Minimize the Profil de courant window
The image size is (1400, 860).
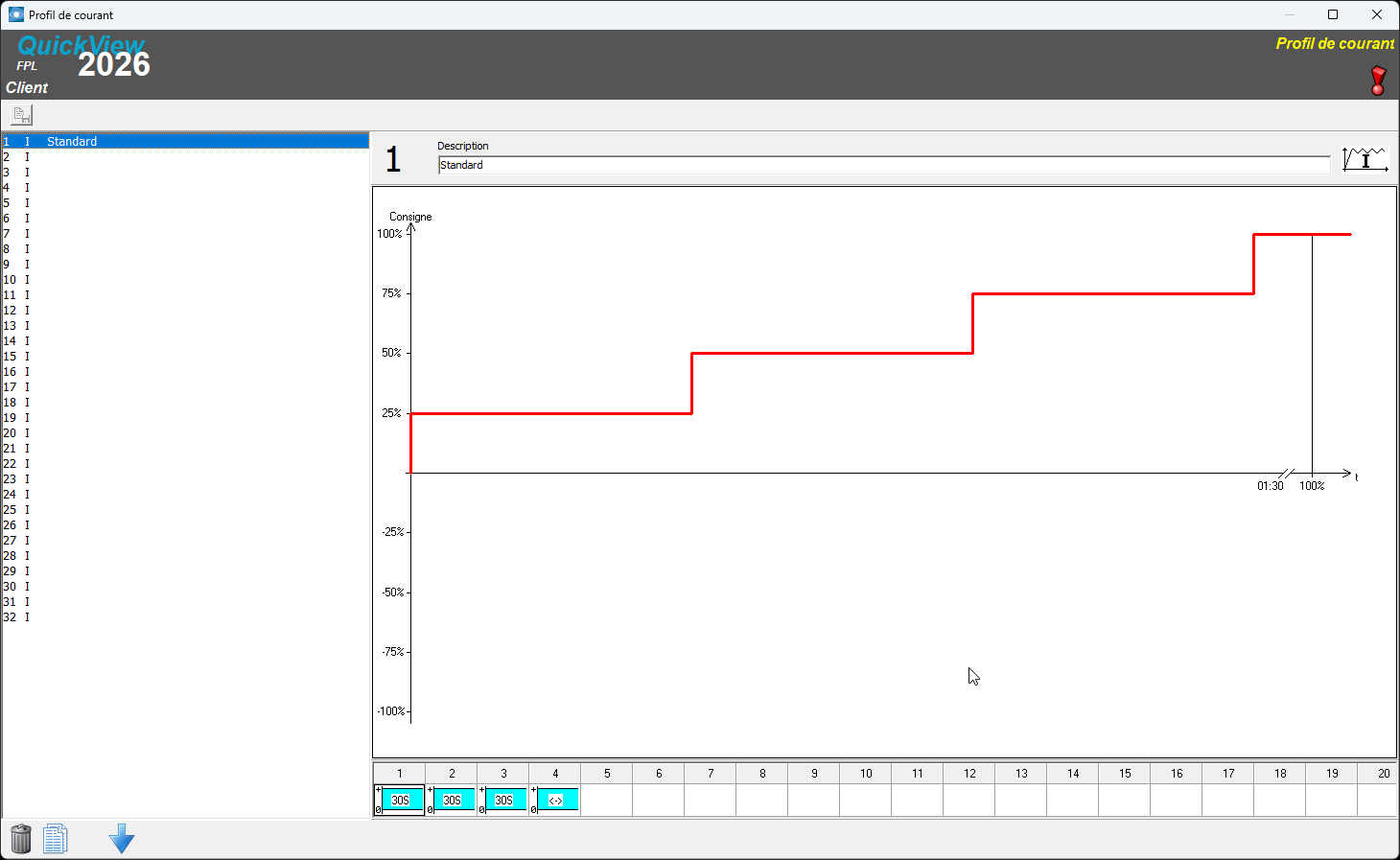click(x=1290, y=14)
